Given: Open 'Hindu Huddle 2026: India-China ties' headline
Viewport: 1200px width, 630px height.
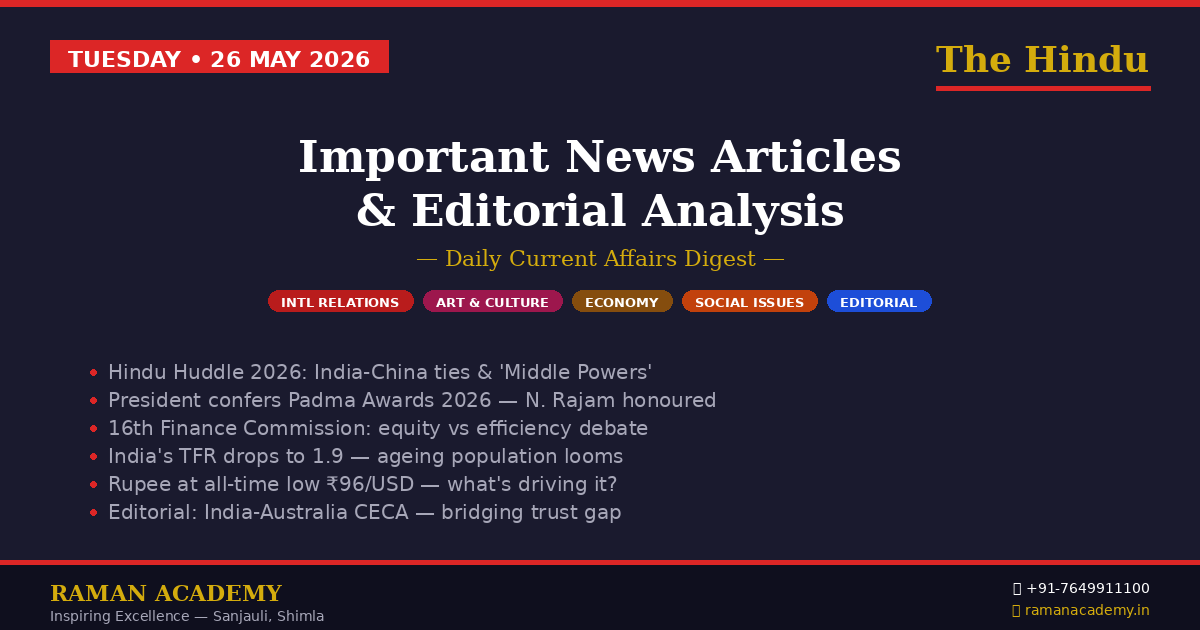Looking at the screenshot, I should tap(380, 372).
